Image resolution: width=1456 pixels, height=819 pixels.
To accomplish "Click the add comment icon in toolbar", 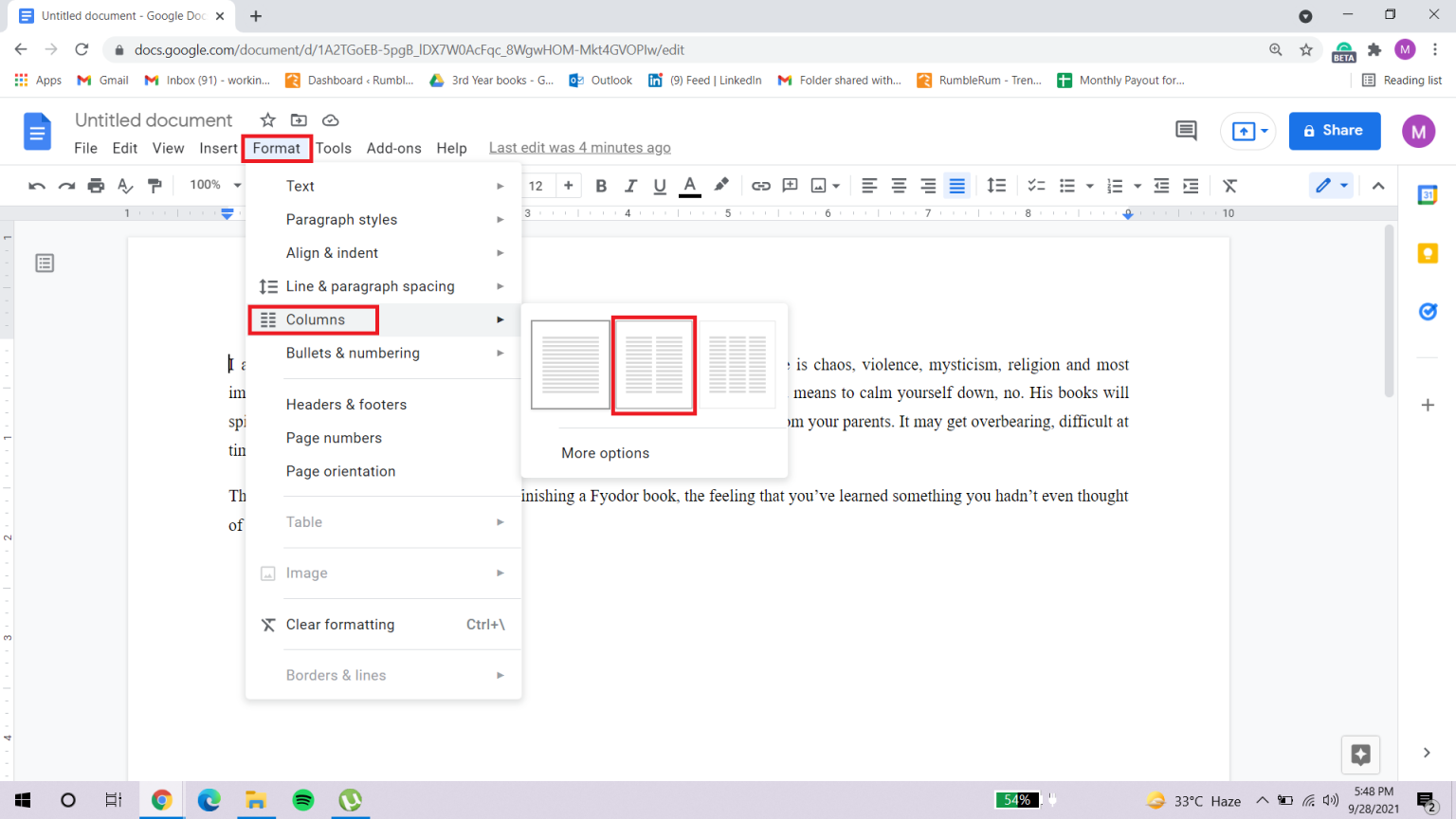I will (x=790, y=186).
